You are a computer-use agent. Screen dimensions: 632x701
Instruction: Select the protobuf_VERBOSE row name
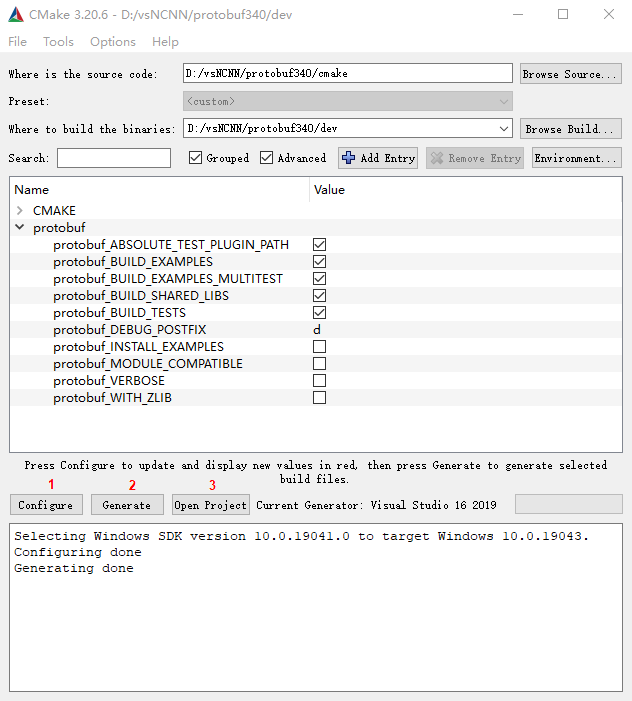(x=109, y=381)
